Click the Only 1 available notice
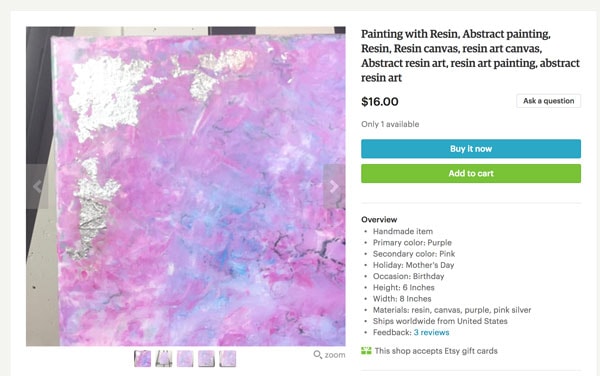The image size is (600, 376). [x=390, y=124]
